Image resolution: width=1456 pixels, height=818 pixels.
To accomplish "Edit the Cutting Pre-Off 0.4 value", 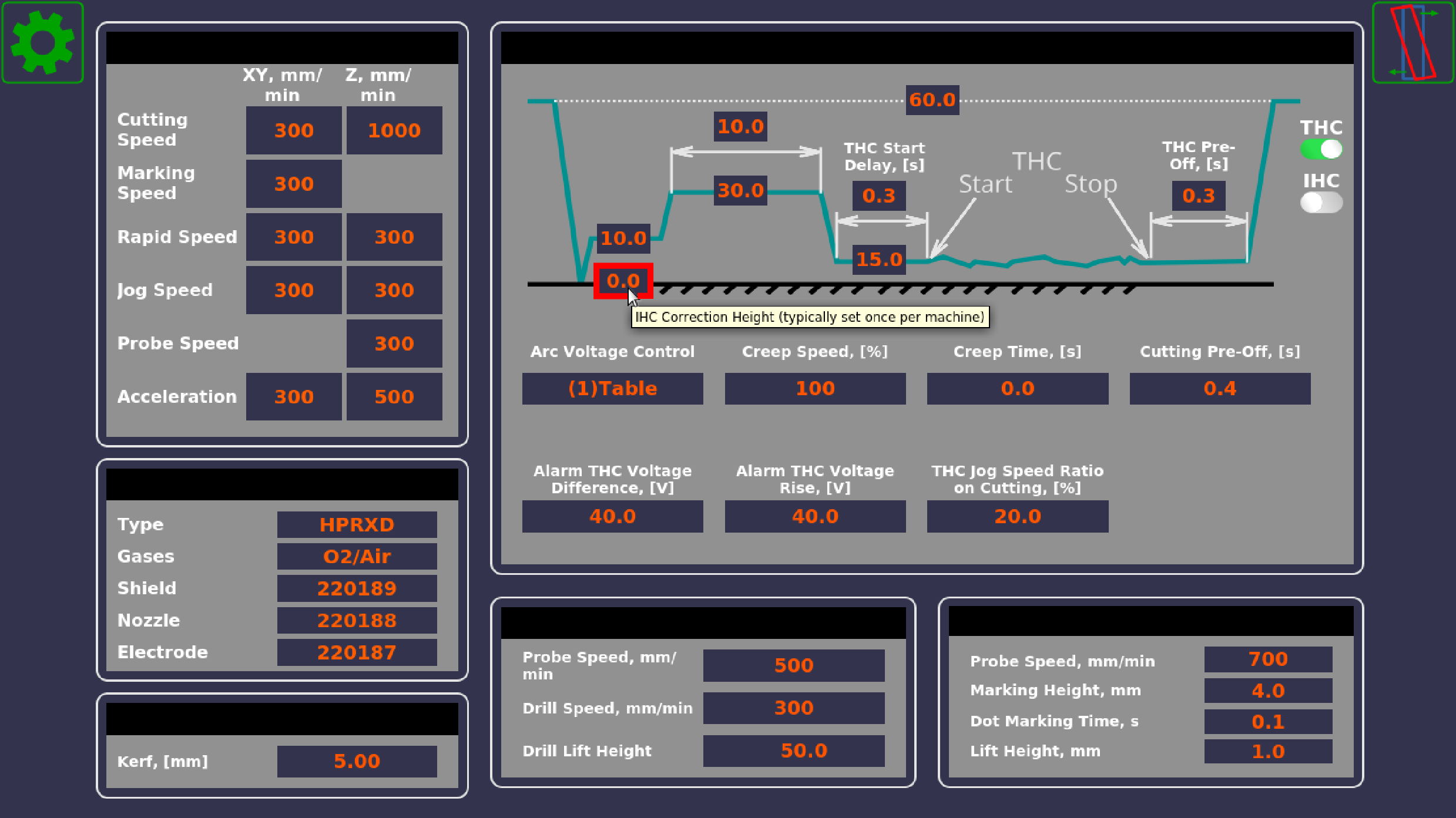I will (x=1220, y=389).
